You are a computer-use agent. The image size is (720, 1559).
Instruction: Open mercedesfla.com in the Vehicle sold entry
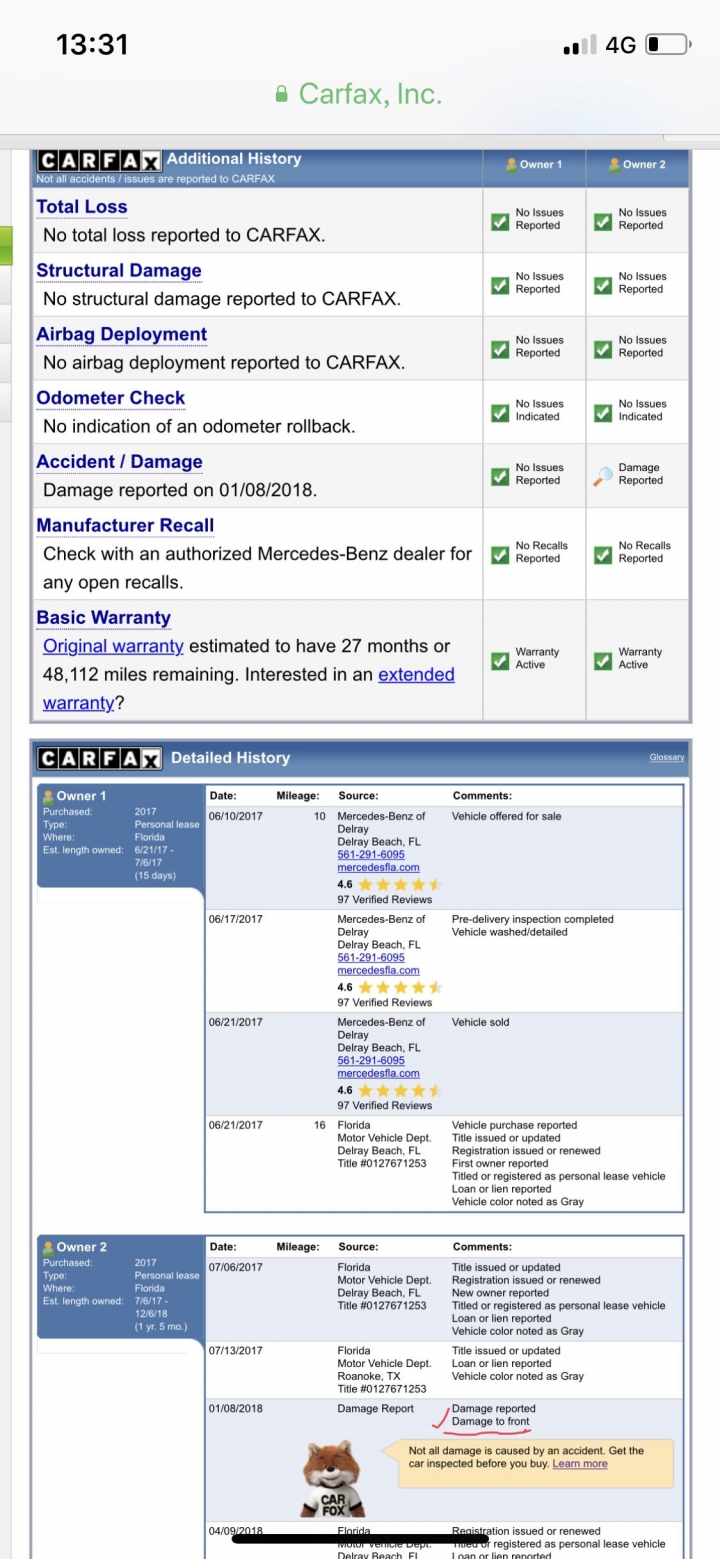pos(378,1074)
